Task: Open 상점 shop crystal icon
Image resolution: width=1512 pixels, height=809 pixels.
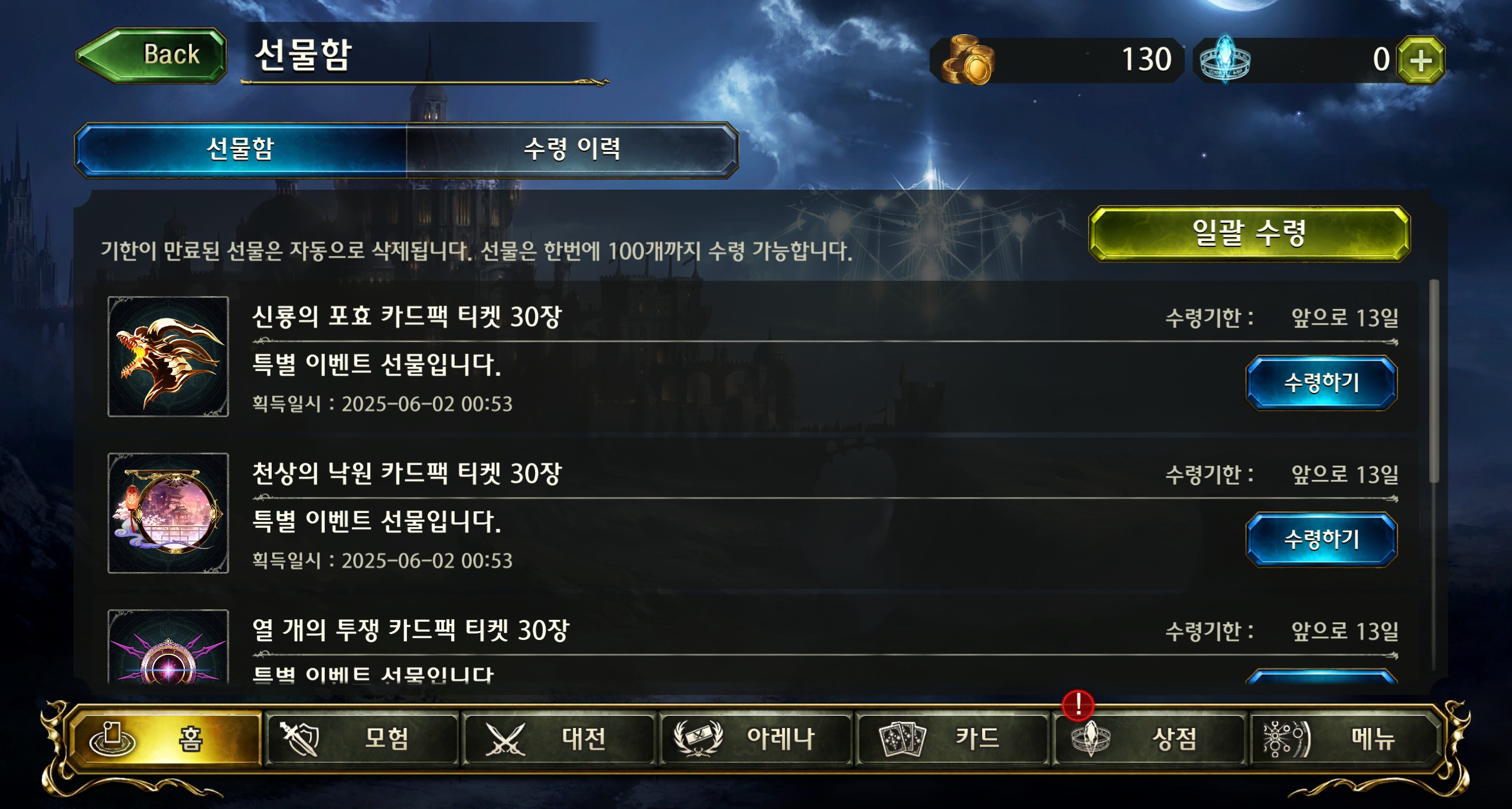Action: click(x=1091, y=739)
